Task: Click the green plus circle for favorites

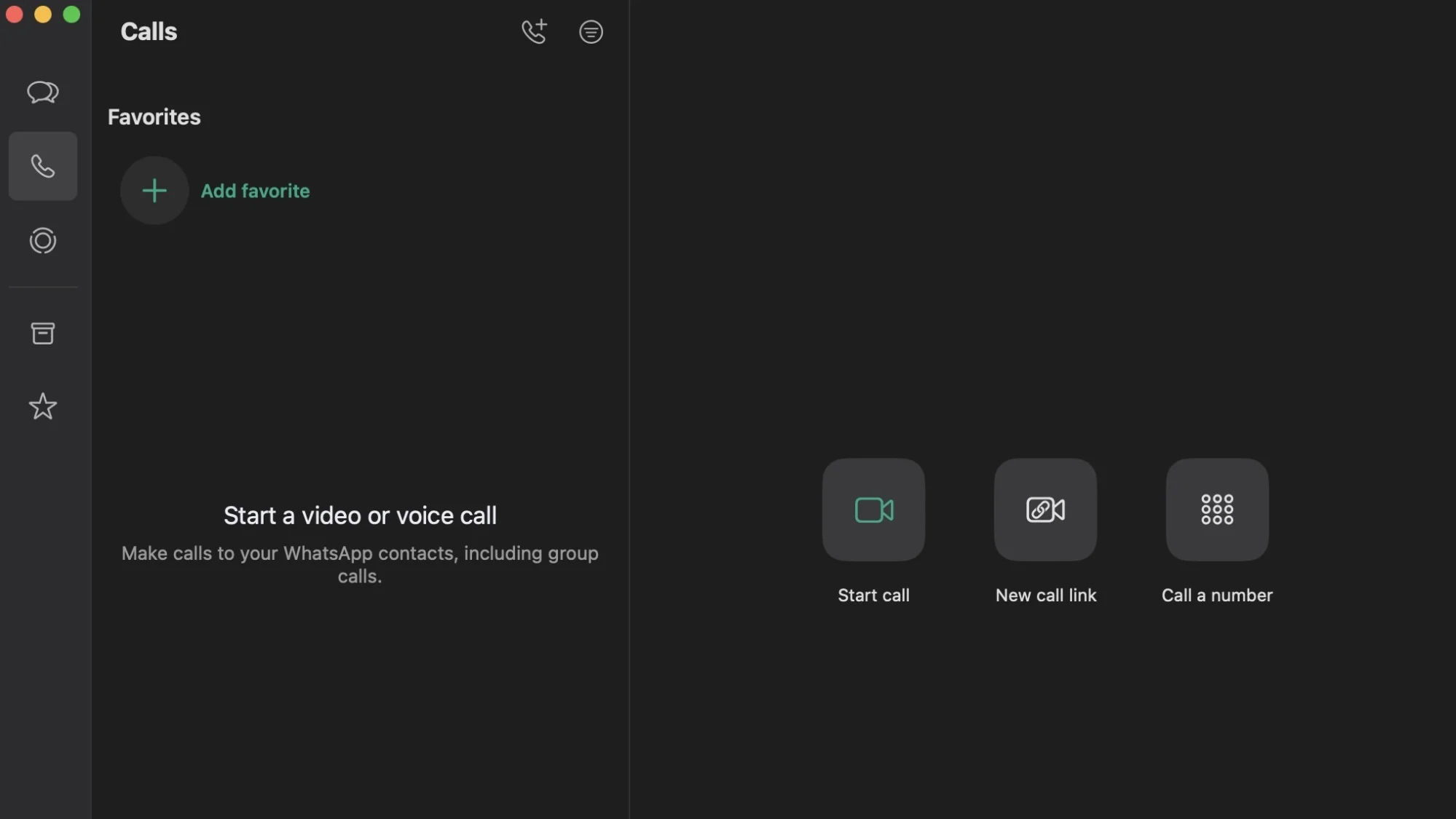Action: [x=154, y=191]
